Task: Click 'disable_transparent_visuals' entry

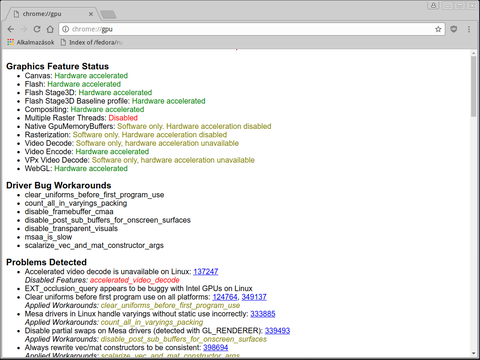Action: [x=71, y=229]
